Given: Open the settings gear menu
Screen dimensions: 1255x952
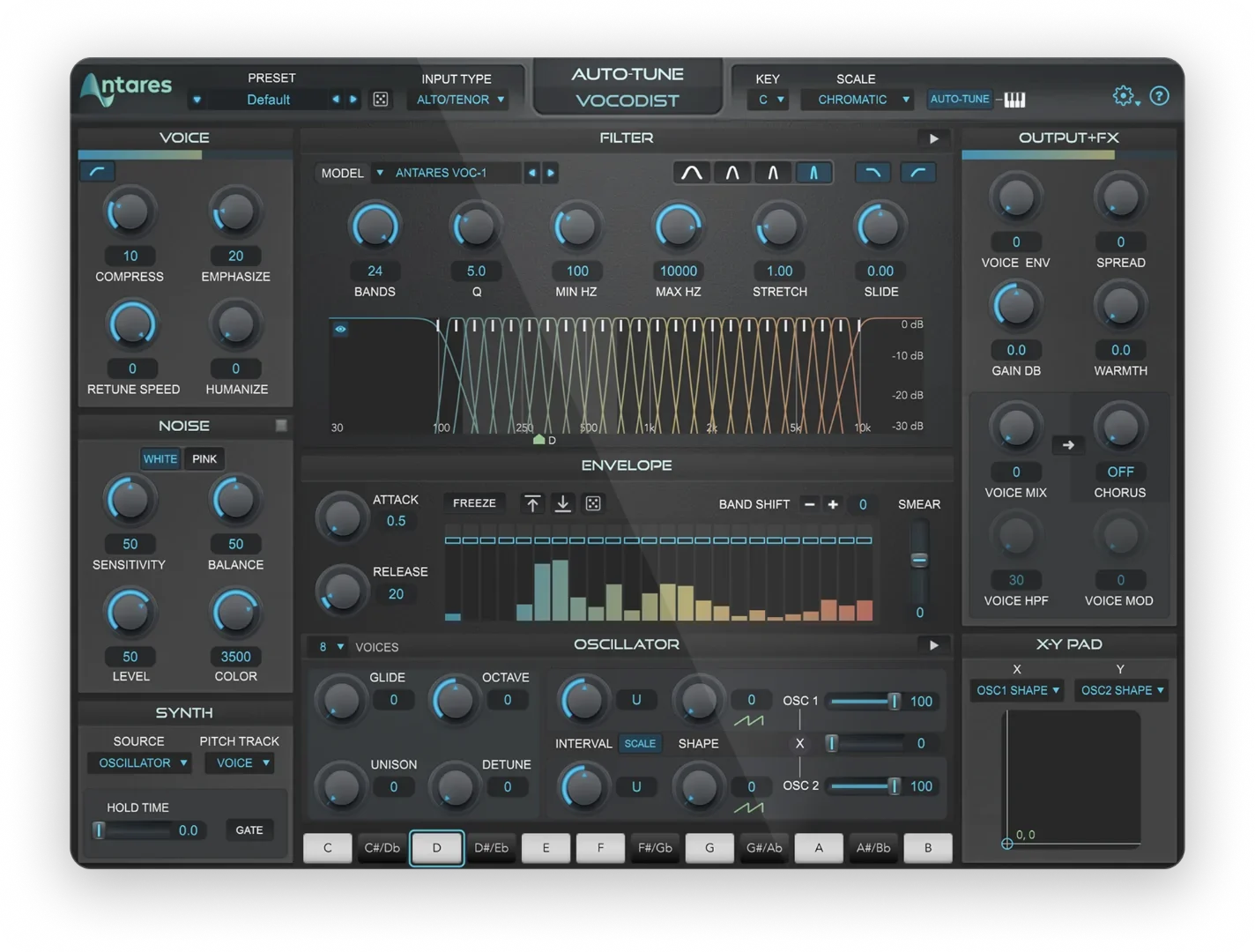Looking at the screenshot, I should [1123, 96].
